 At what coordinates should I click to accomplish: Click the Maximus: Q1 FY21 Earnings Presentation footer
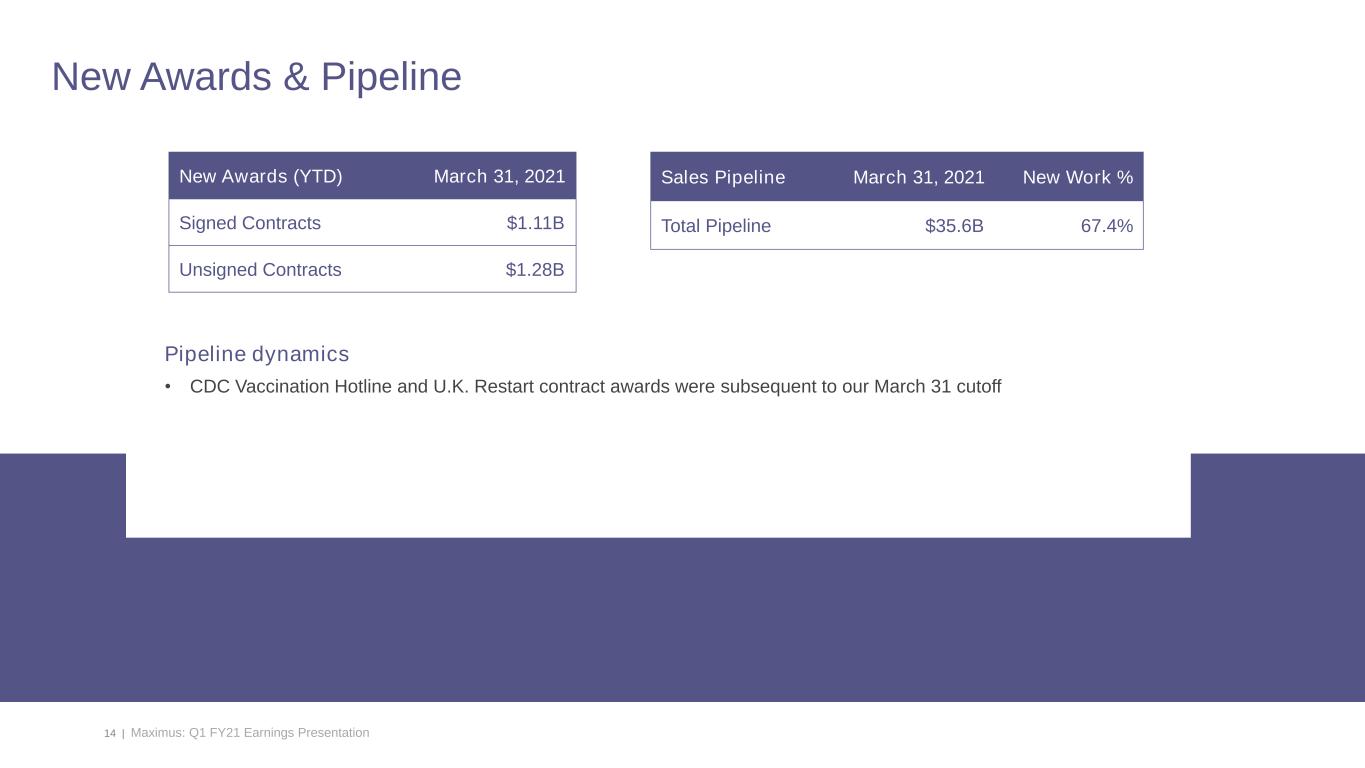click(250, 733)
